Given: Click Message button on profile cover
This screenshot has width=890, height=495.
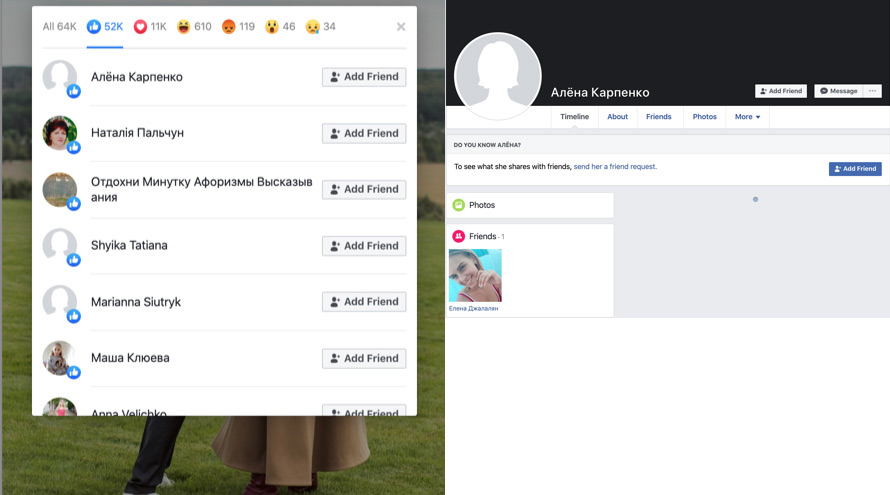Looking at the screenshot, I should pos(839,91).
